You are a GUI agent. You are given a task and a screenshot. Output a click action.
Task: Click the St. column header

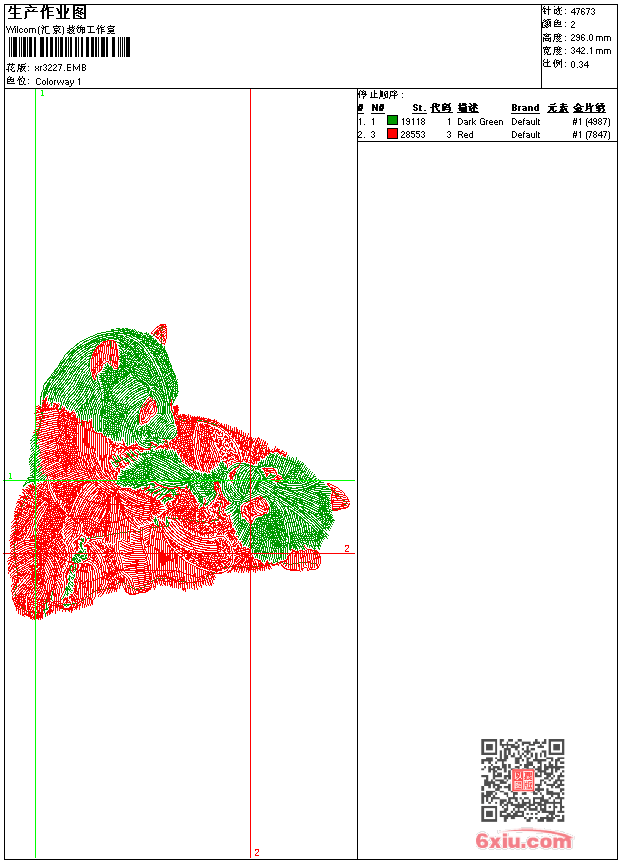[418, 108]
